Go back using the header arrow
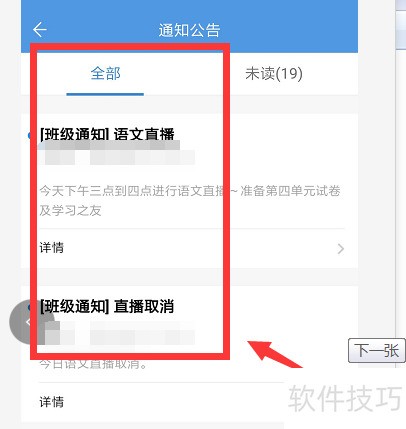Viewport: 406px width, 429px height. point(40,30)
